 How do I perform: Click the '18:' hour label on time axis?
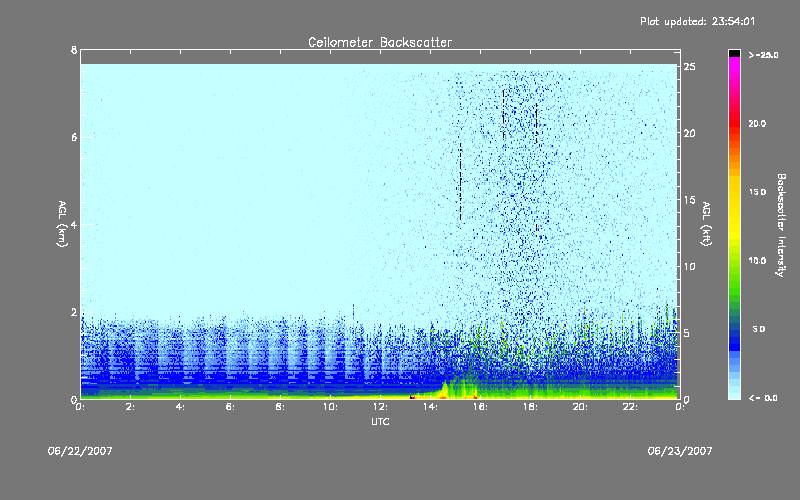pyautogui.click(x=531, y=407)
